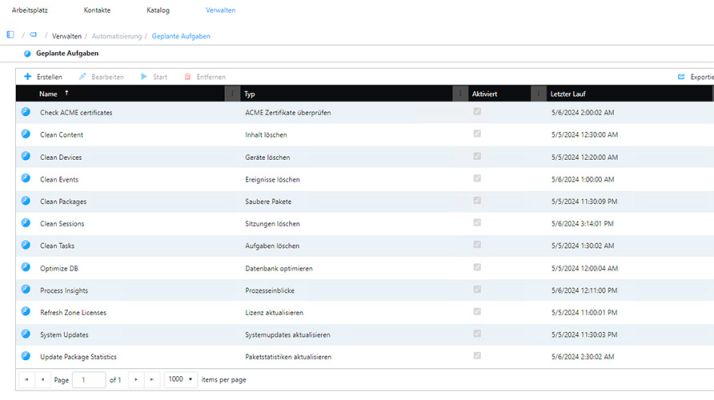Click the globe icon beside Clean Sessions
Image resolution: width=714 pixels, height=400 pixels.
point(26,223)
